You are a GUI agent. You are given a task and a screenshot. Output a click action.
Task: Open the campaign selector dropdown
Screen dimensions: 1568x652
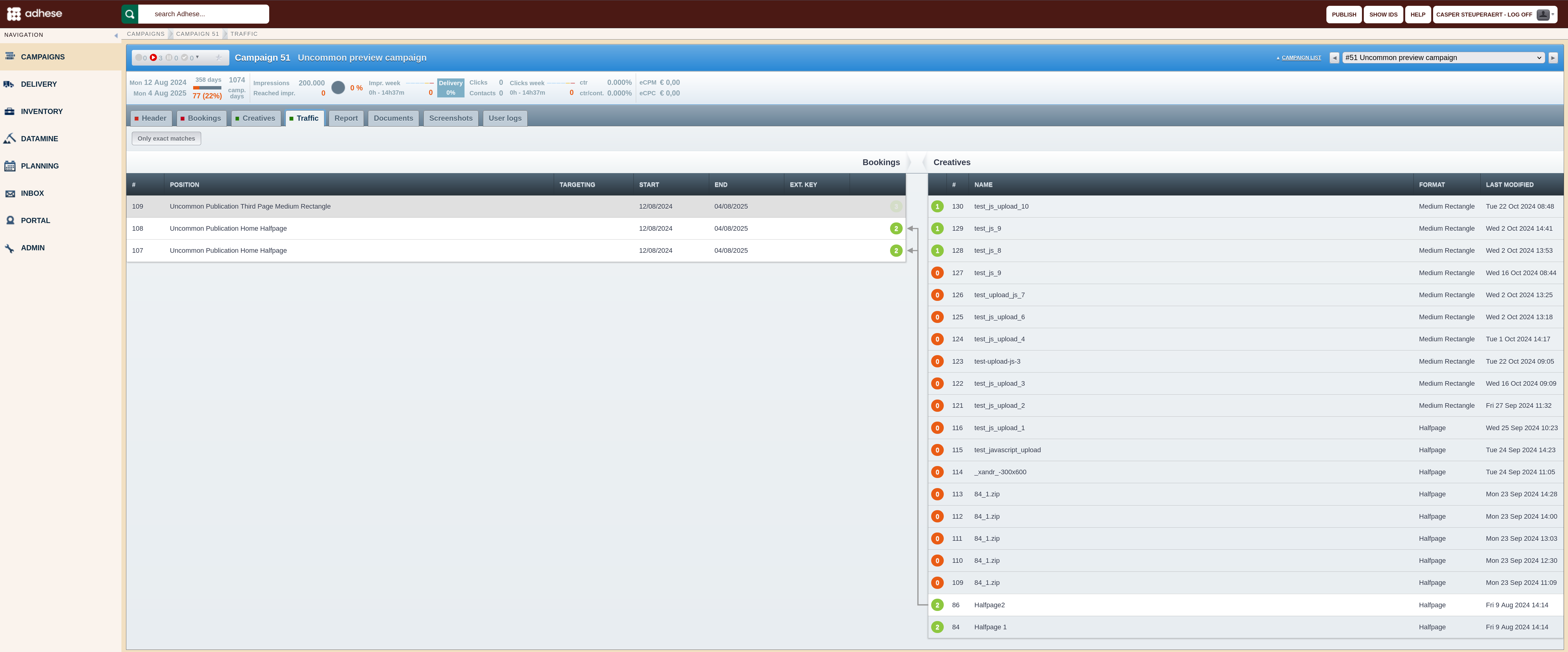click(x=1443, y=58)
